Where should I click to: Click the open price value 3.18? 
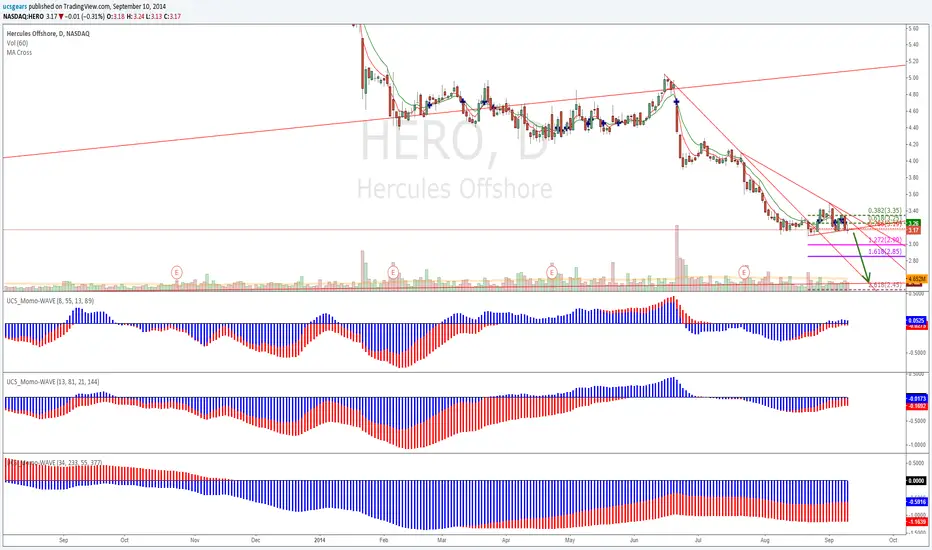pyautogui.click(x=119, y=17)
